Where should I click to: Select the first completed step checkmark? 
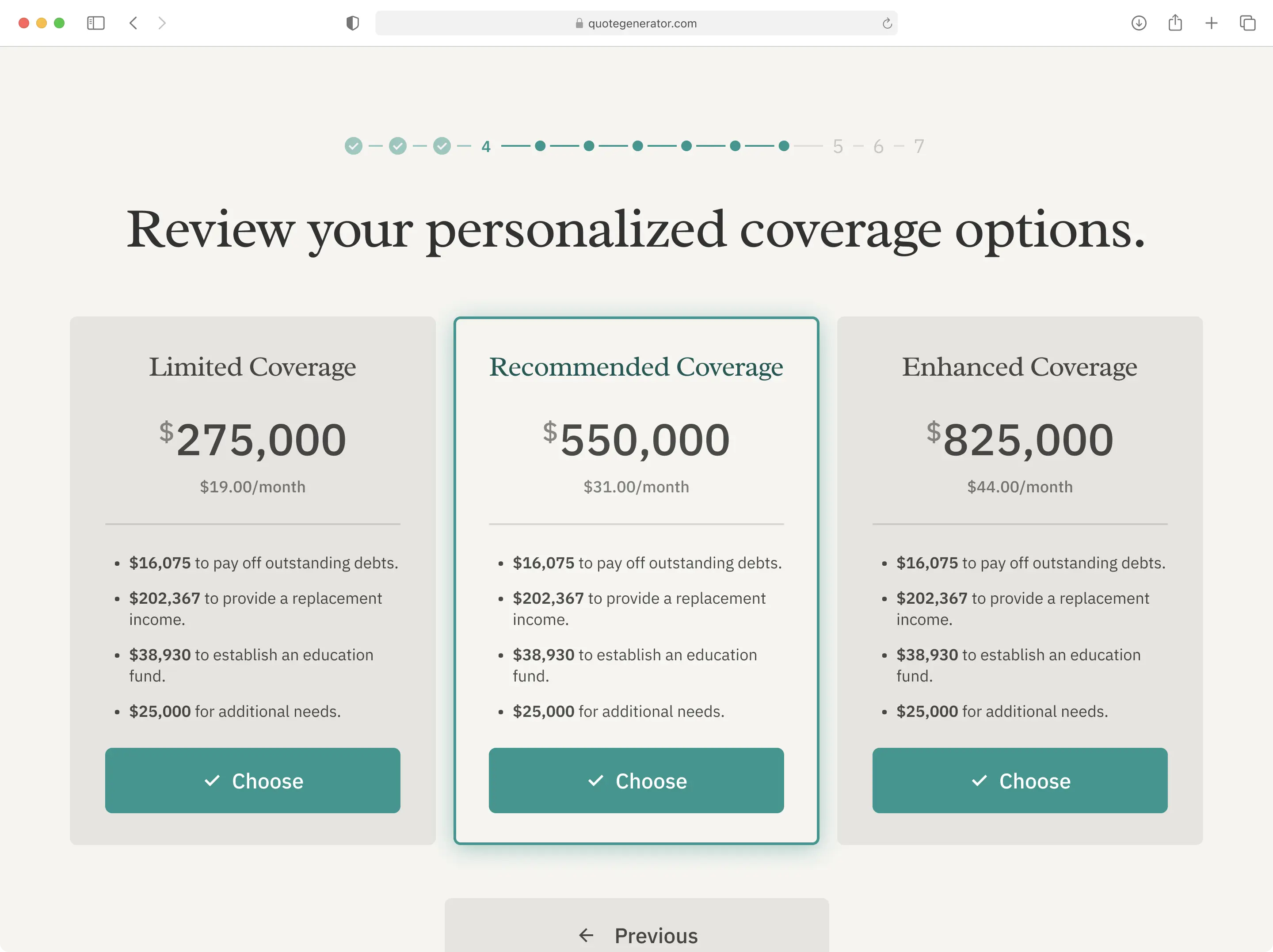coord(353,146)
